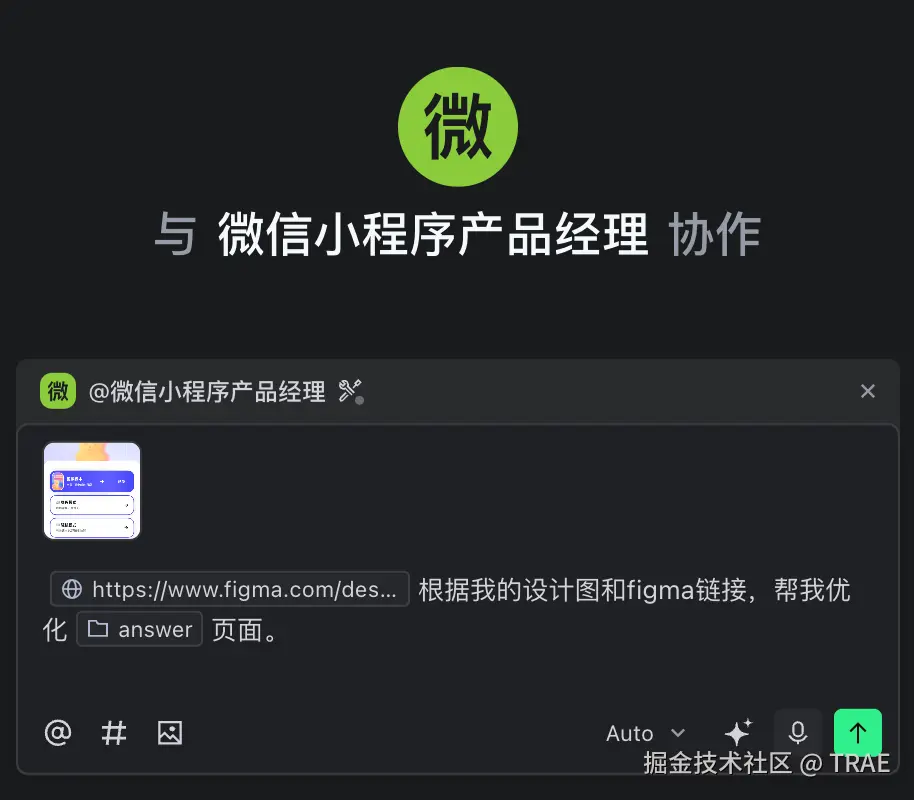914x800 pixels.
Task: Select the @微信小程序产品经理 agent label
Action: pos(207,391)
